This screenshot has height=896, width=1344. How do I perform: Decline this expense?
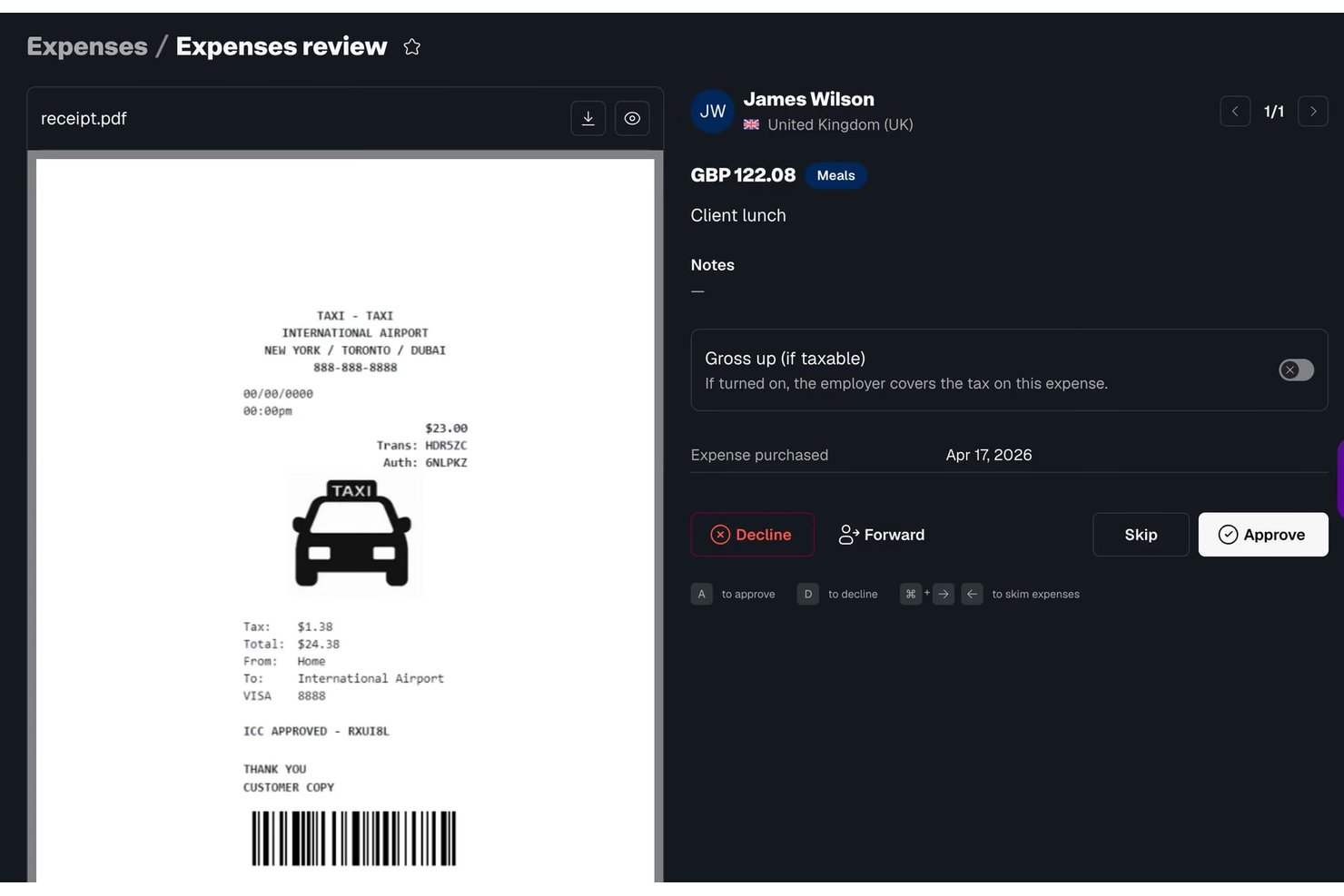point(753,535)
